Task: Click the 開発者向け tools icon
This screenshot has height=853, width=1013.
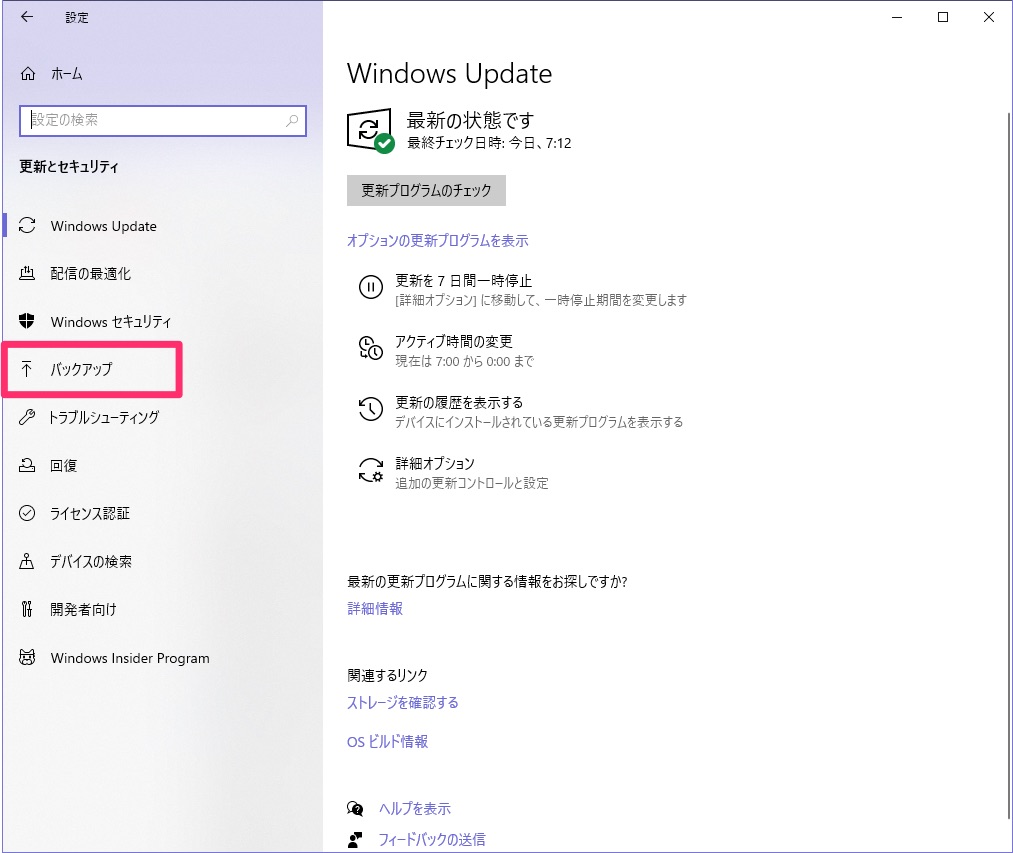Action: coord(26,609)
